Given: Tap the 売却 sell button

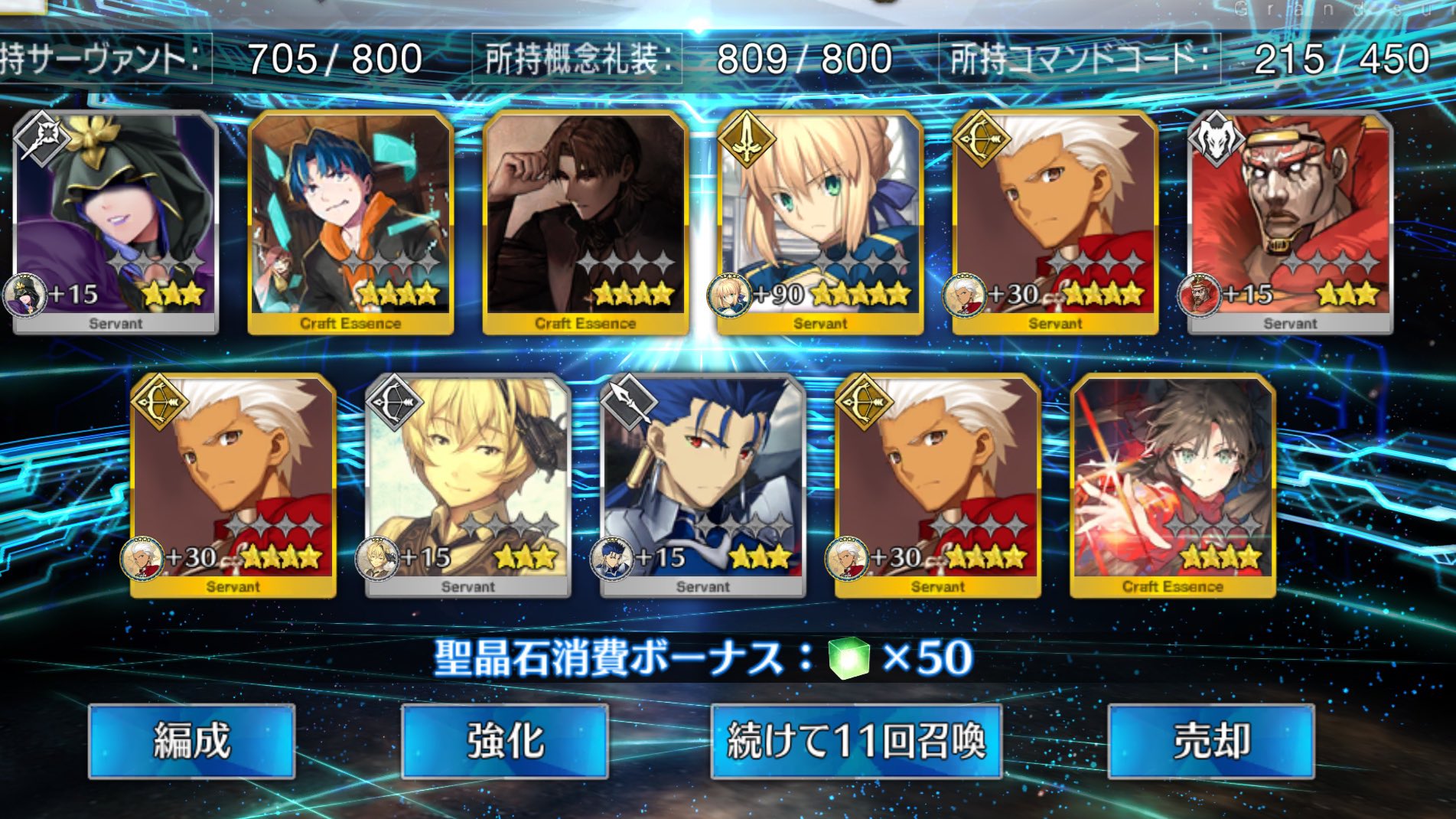Looking at the screenshot, I should coord(1212,741).
